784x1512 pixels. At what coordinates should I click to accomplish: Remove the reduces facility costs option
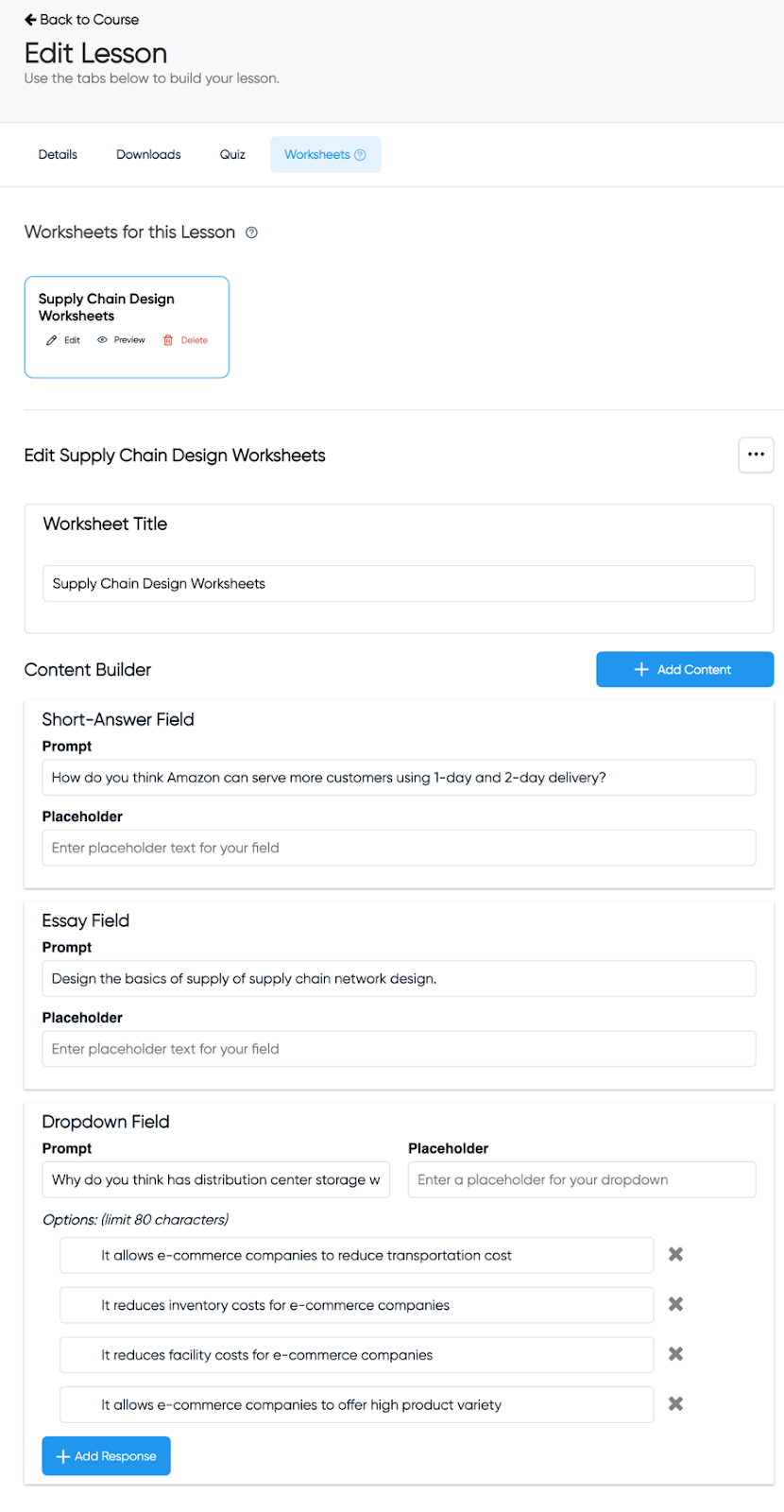coord(675,1354)
